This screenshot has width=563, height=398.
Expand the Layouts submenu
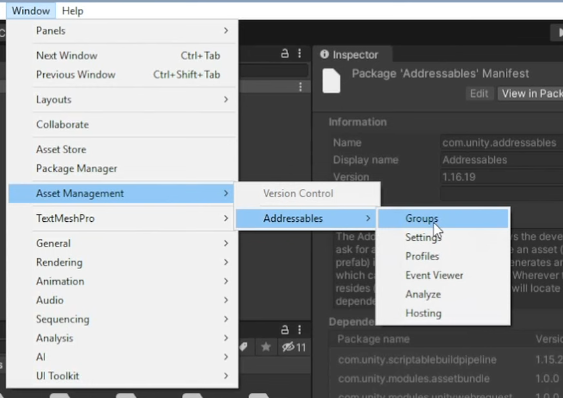(122, 100)
